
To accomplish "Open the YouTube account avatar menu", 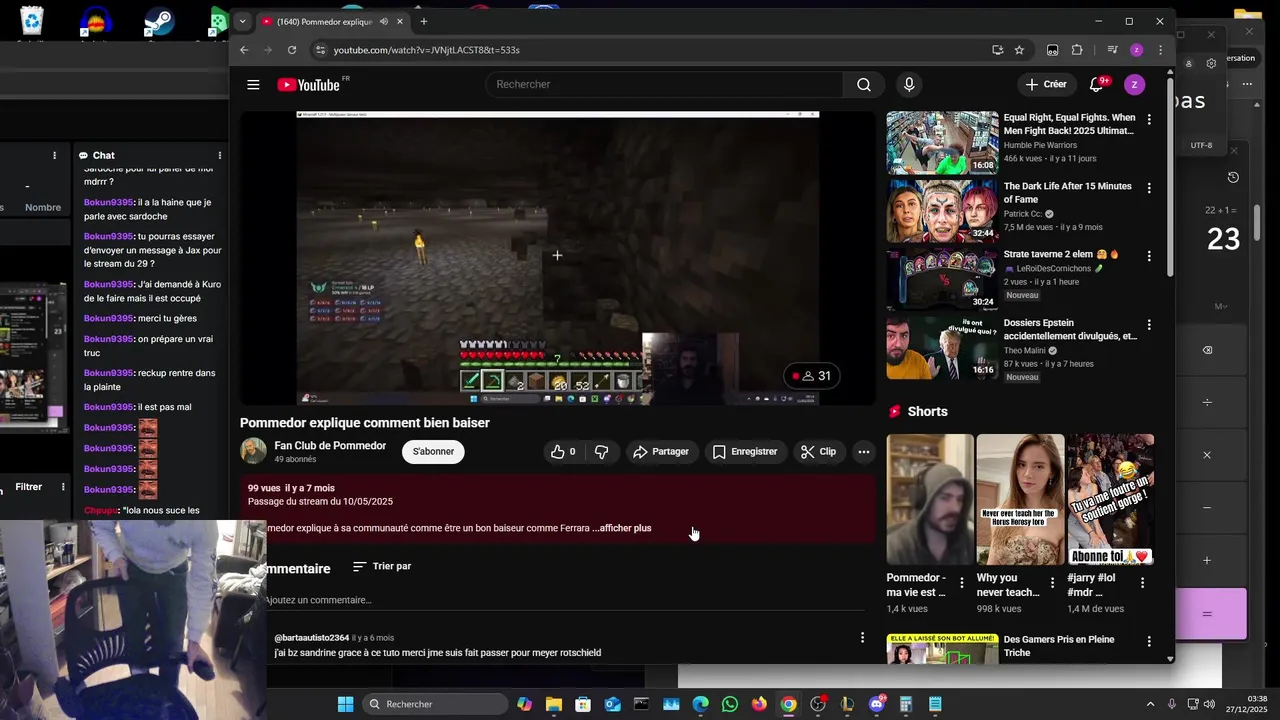I will [x=1134, y=85].
